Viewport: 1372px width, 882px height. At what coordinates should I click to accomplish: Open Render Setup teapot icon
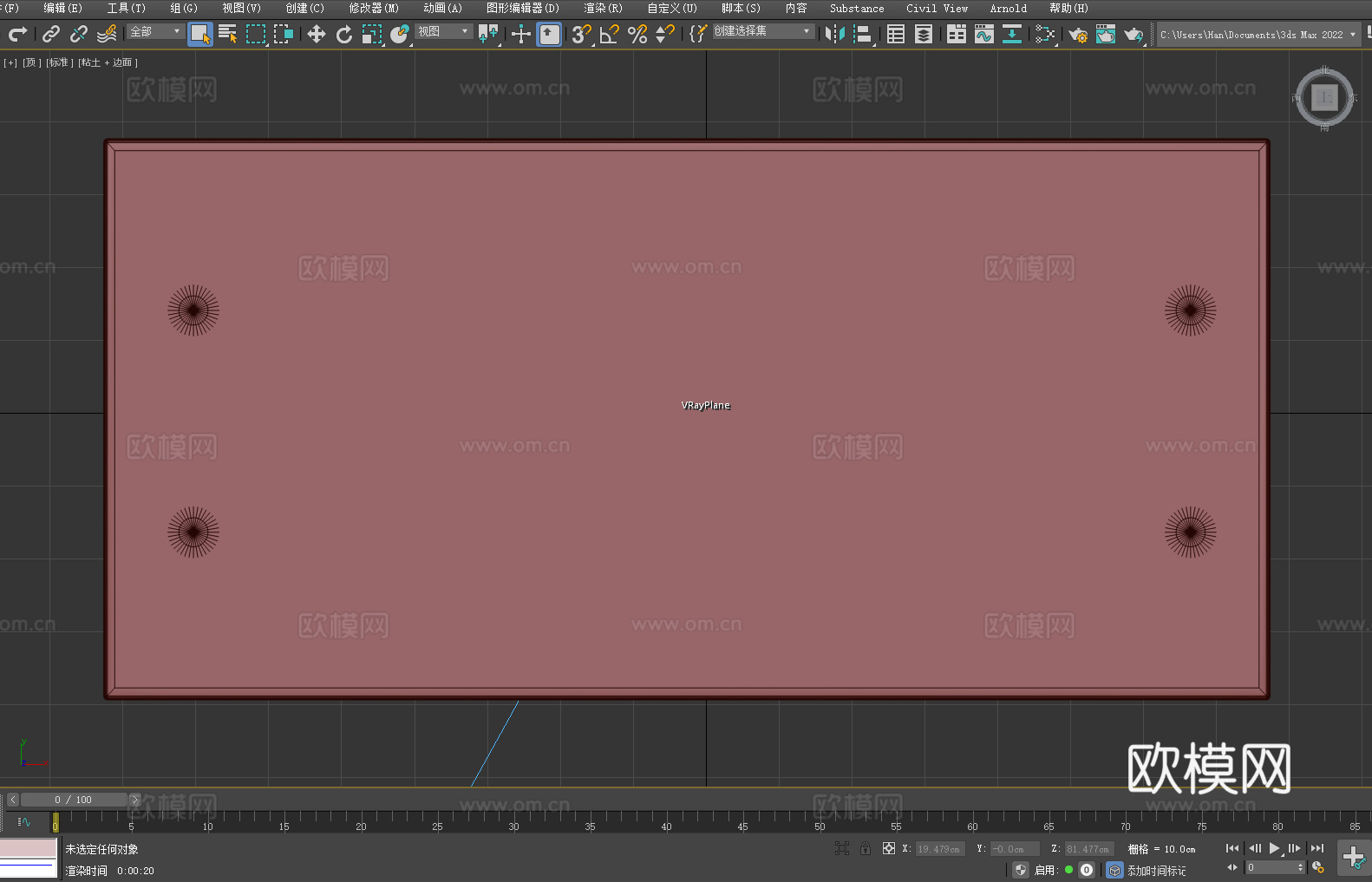pos(1078,34)
